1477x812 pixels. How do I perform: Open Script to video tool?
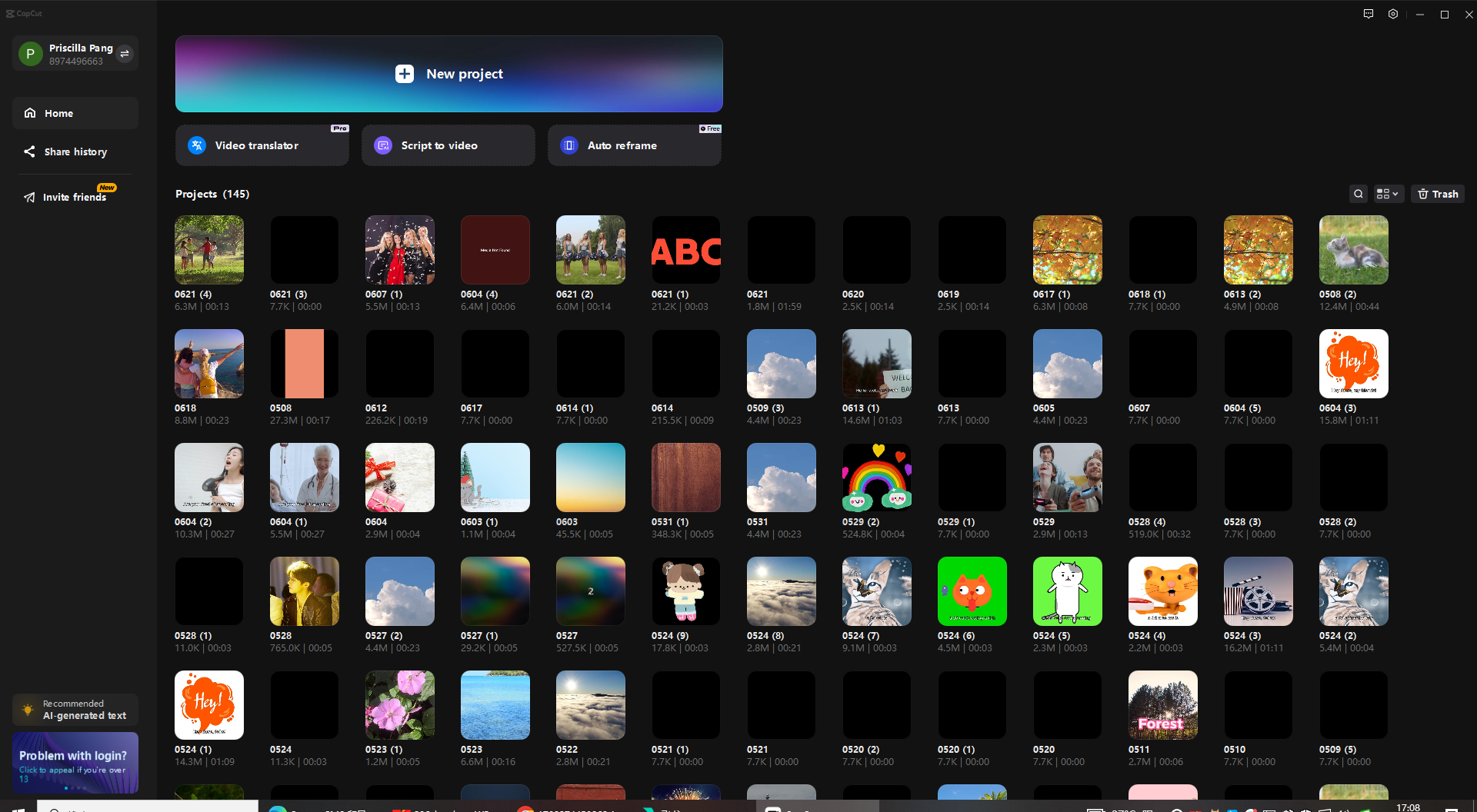tap(448, 145)
